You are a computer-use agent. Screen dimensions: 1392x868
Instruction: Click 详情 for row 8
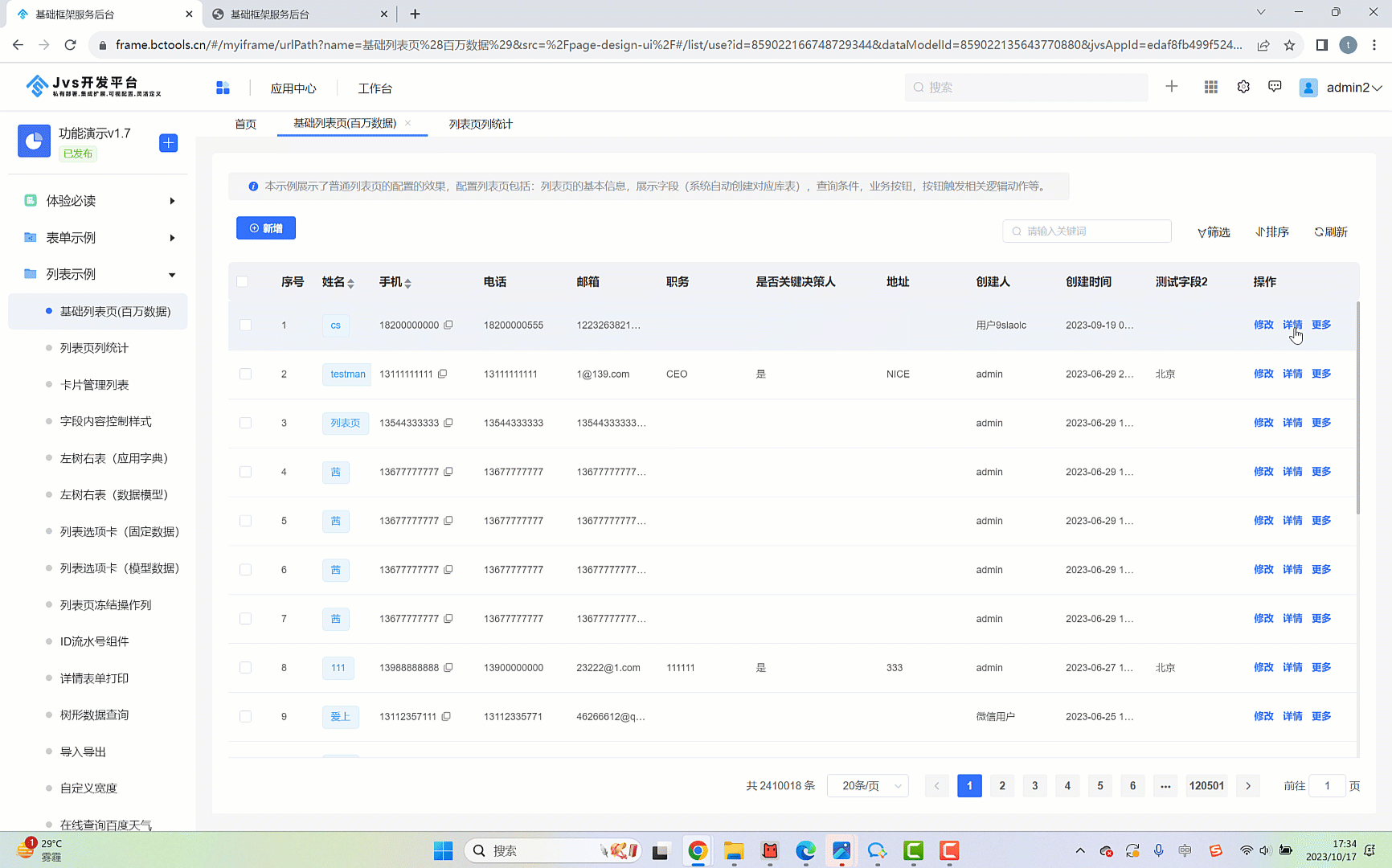(x=1292, y=667)
